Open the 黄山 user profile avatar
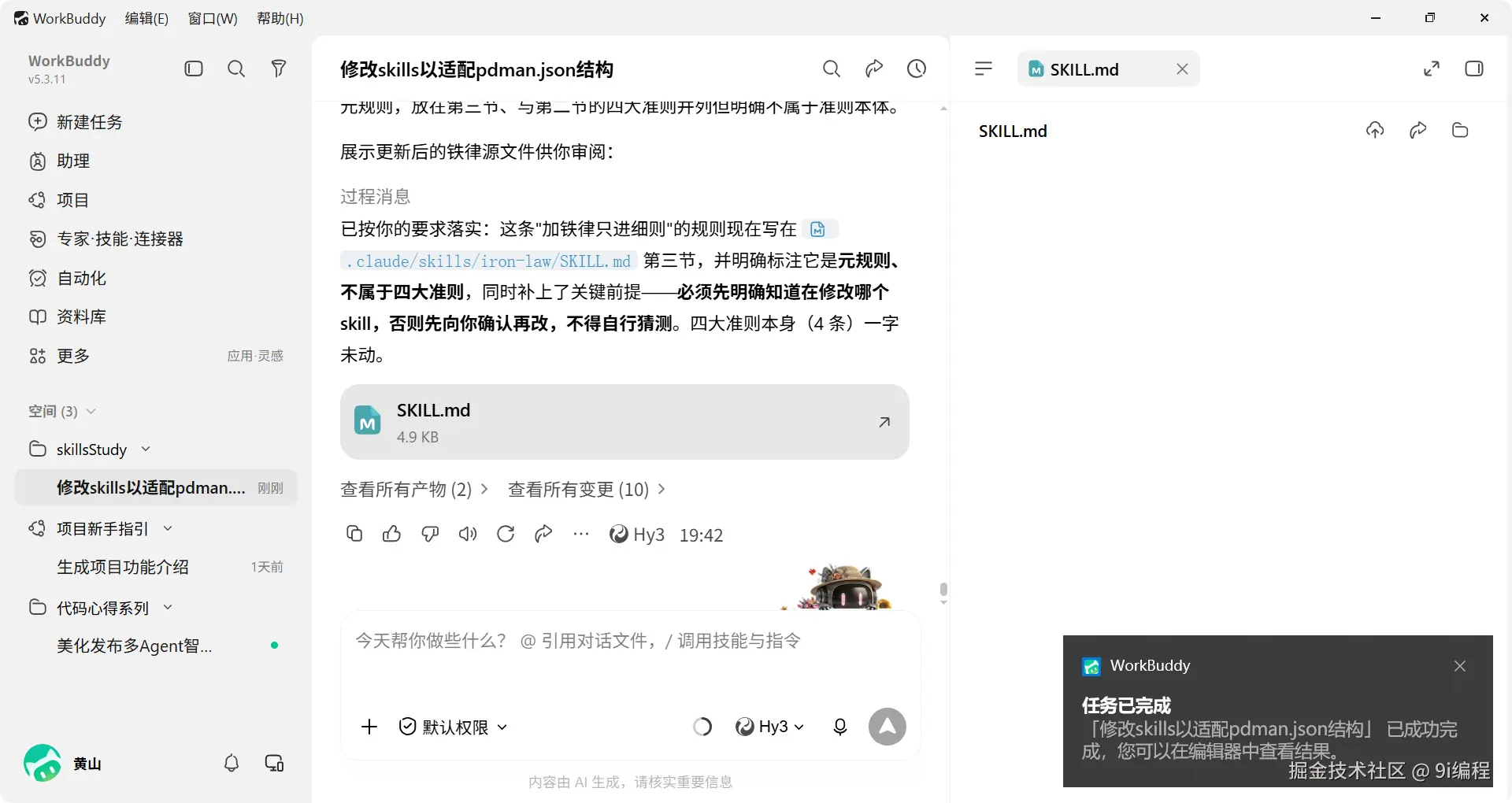The height and width of the screenshot is (803, 1512). coord(43,763)
